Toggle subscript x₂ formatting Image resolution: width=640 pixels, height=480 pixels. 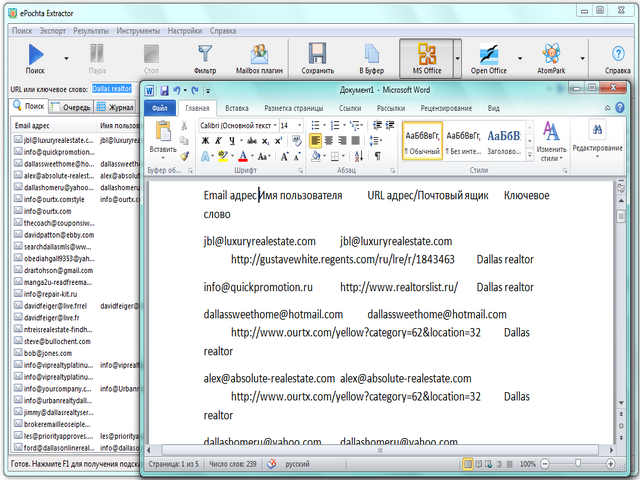[x=265, y=141]
